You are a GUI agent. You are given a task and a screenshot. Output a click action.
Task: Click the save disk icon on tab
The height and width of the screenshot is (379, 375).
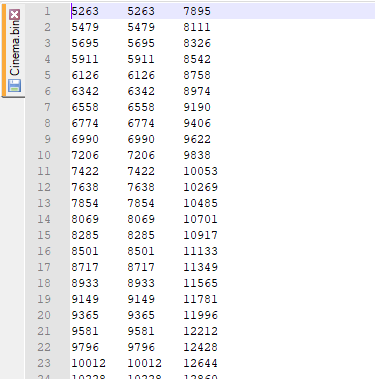point(15,86)
